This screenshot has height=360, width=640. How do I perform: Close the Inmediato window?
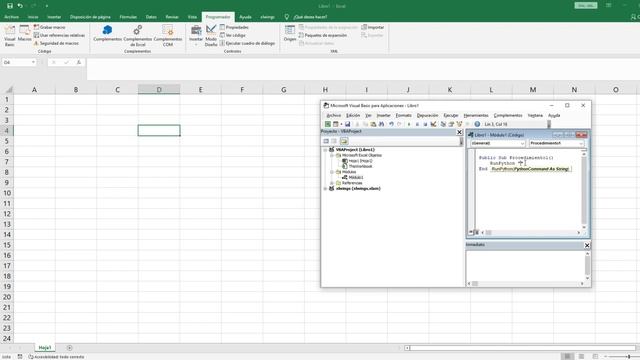[587, 245]
